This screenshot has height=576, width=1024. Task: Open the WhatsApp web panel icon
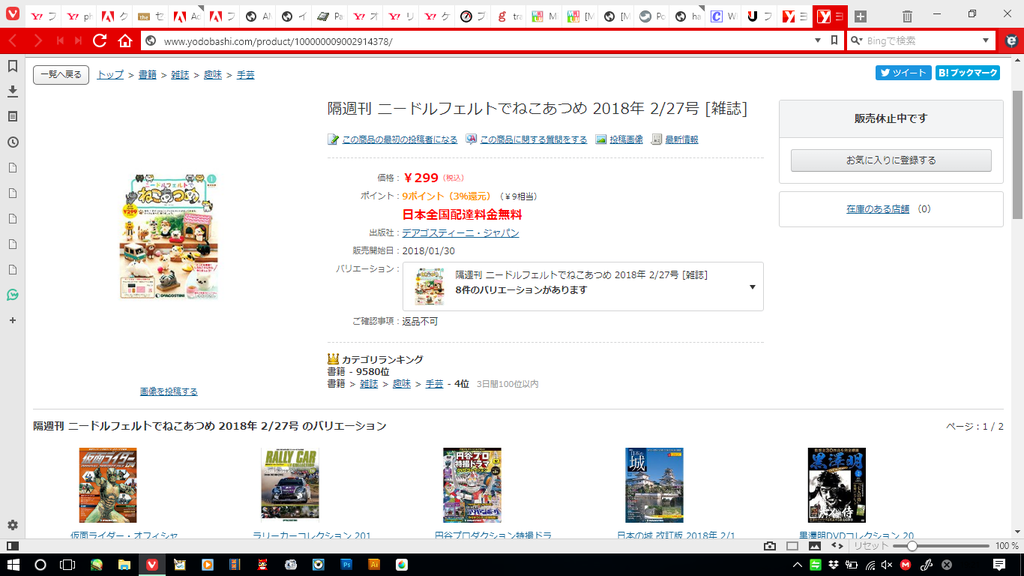pos(12,295)
